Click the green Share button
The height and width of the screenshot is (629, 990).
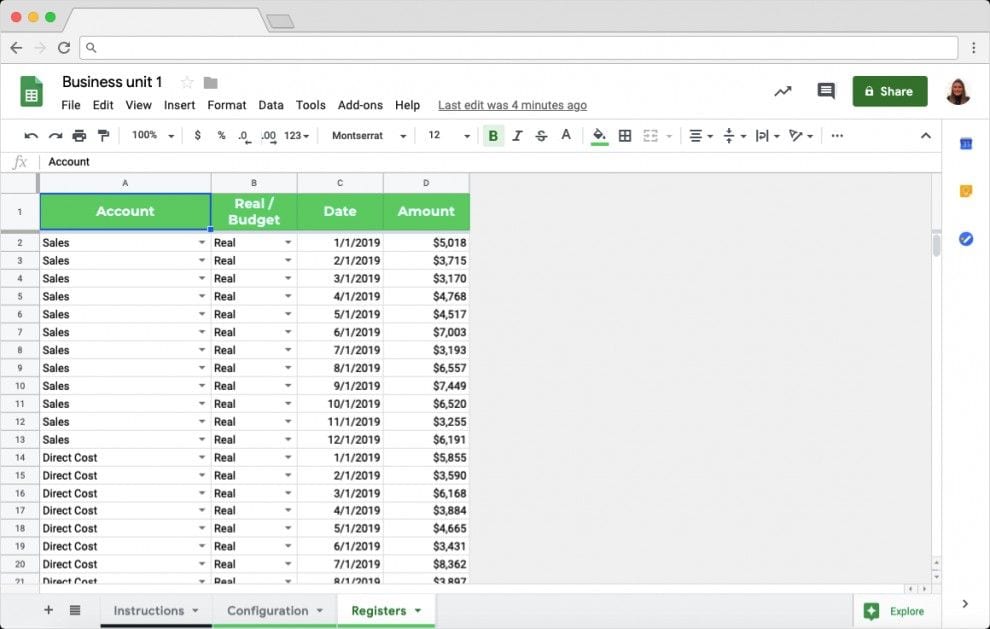[889, 91]
